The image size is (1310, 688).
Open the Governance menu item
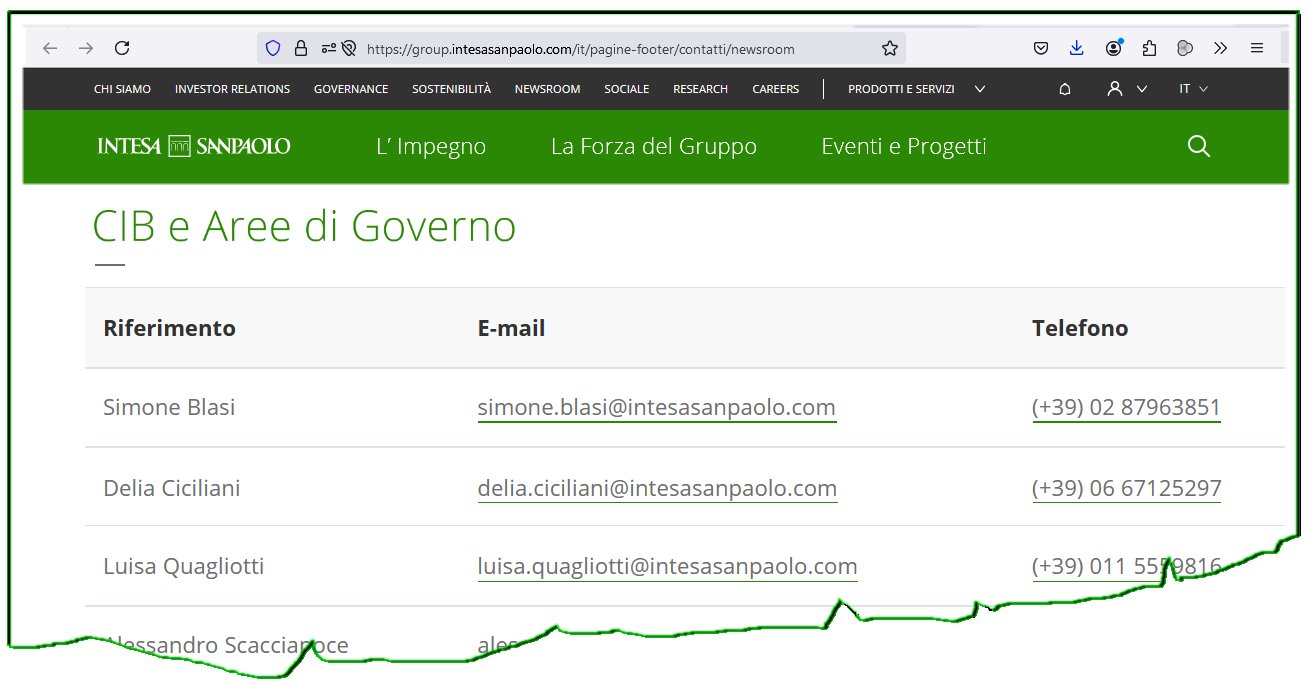pyautogui.click(x=351, y=89)
